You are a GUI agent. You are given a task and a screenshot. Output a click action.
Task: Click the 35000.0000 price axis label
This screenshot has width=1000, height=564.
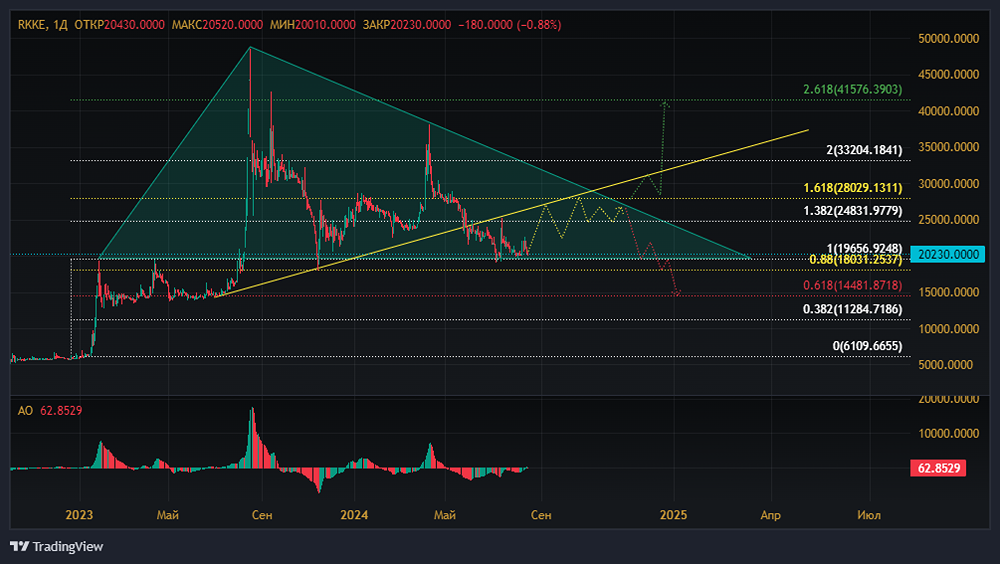tap(948, 147)
